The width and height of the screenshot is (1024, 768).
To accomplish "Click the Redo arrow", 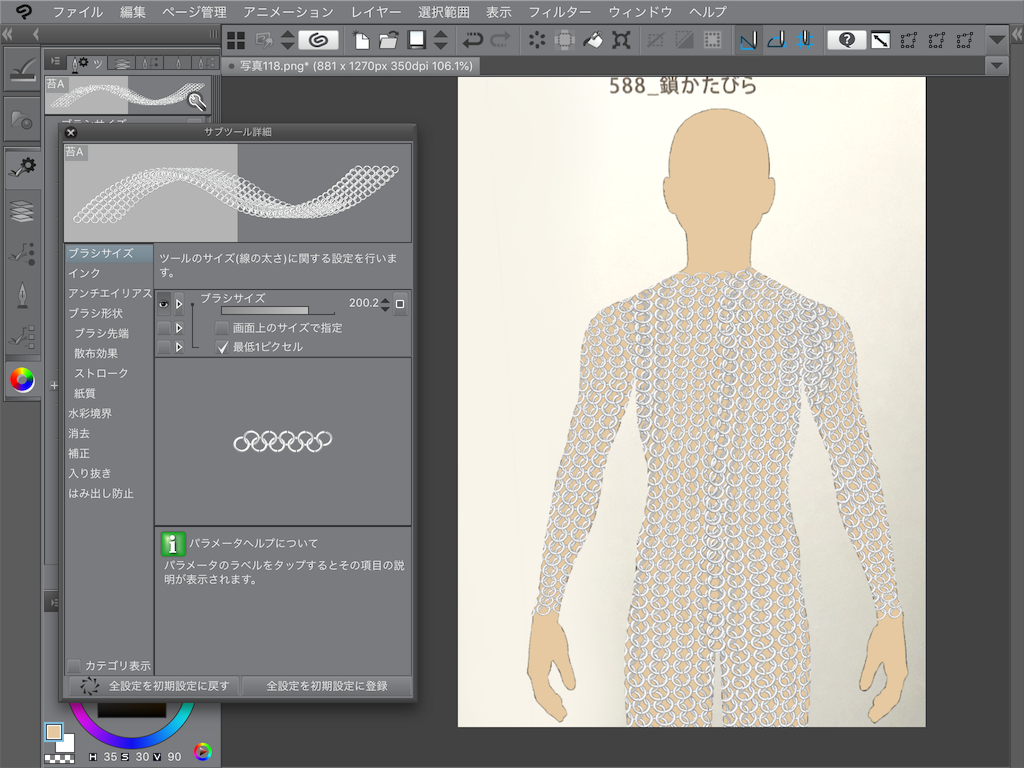I will 500,40.
